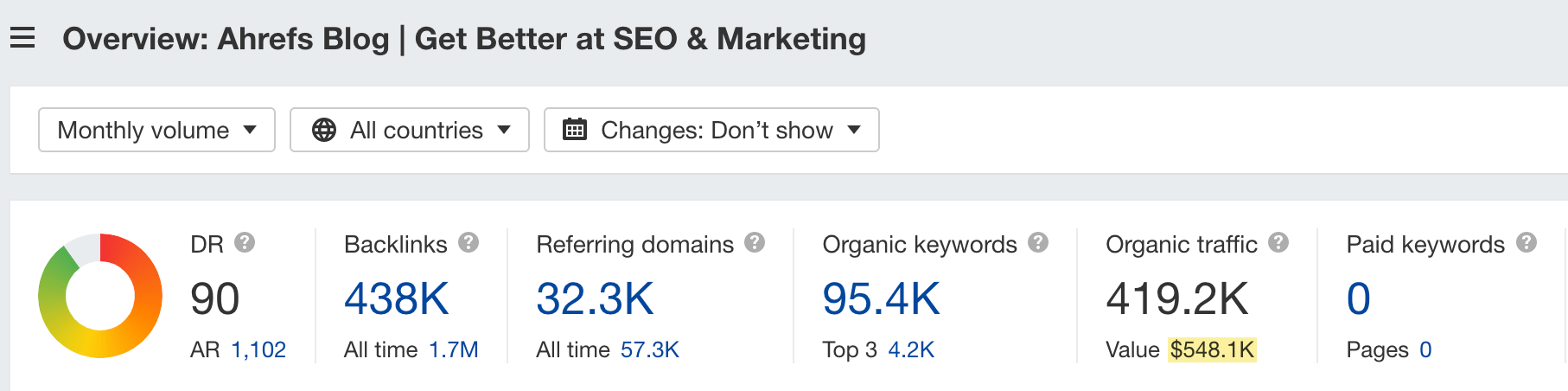Screen dimensions: 1568x391
Task: Click the help icon beside Paid keywords
Action: [1527, 242]
